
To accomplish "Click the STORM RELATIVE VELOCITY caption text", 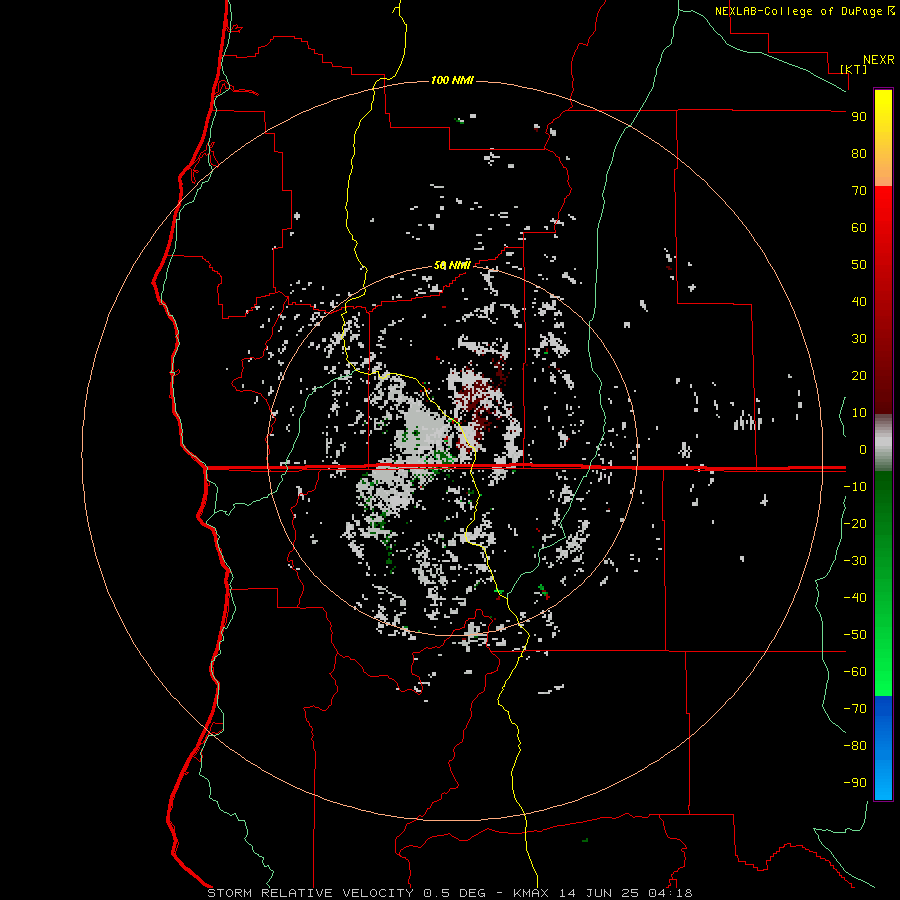I will [310, 893].
